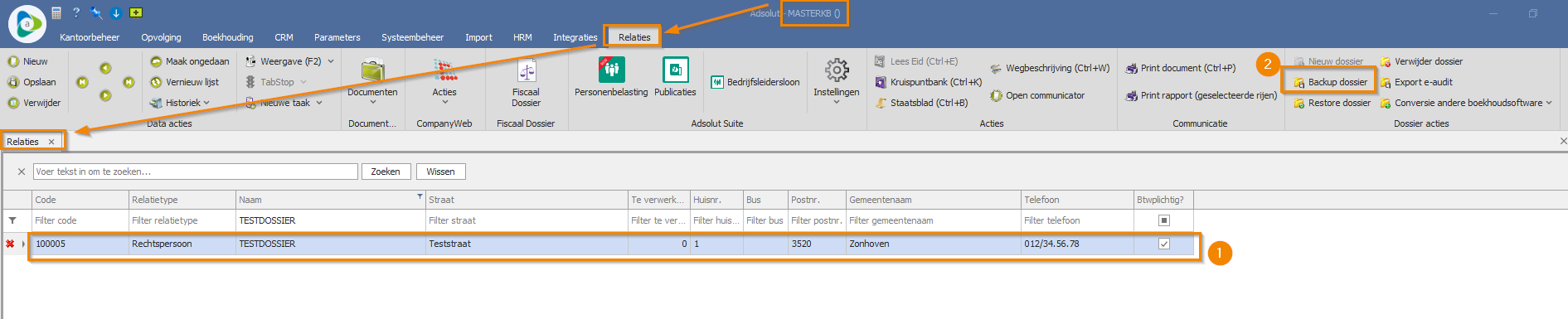The image size is (1568, 319).
Task: Expand Conversie andere boekhoudsoftware dropdown
Action: pos(1549,103)
